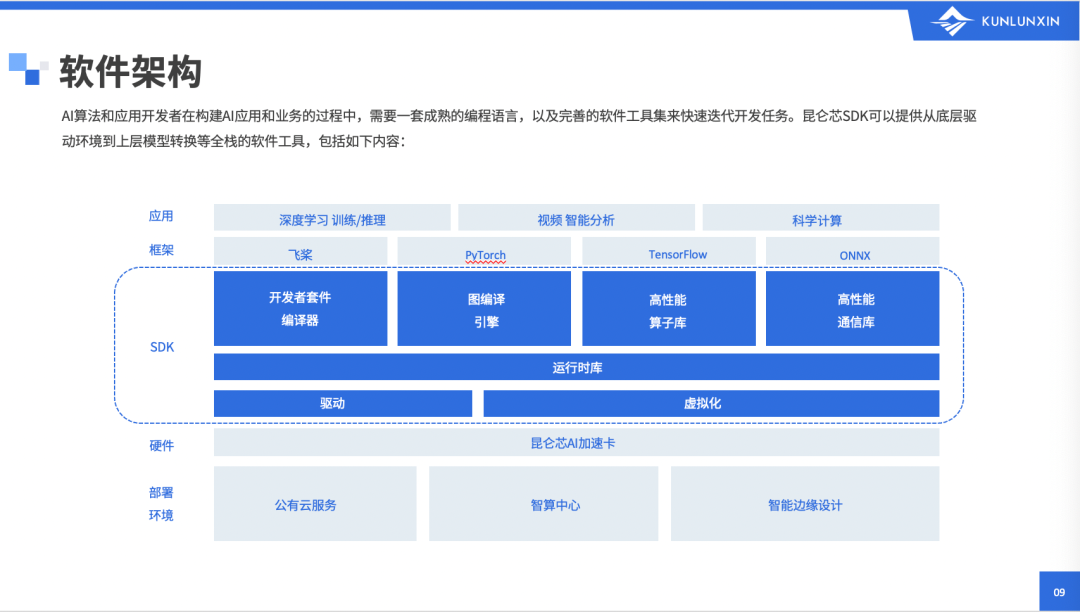Click the 视频 智能分析 box
This screenshot has height=612, width=1080.
coord(577,218)
